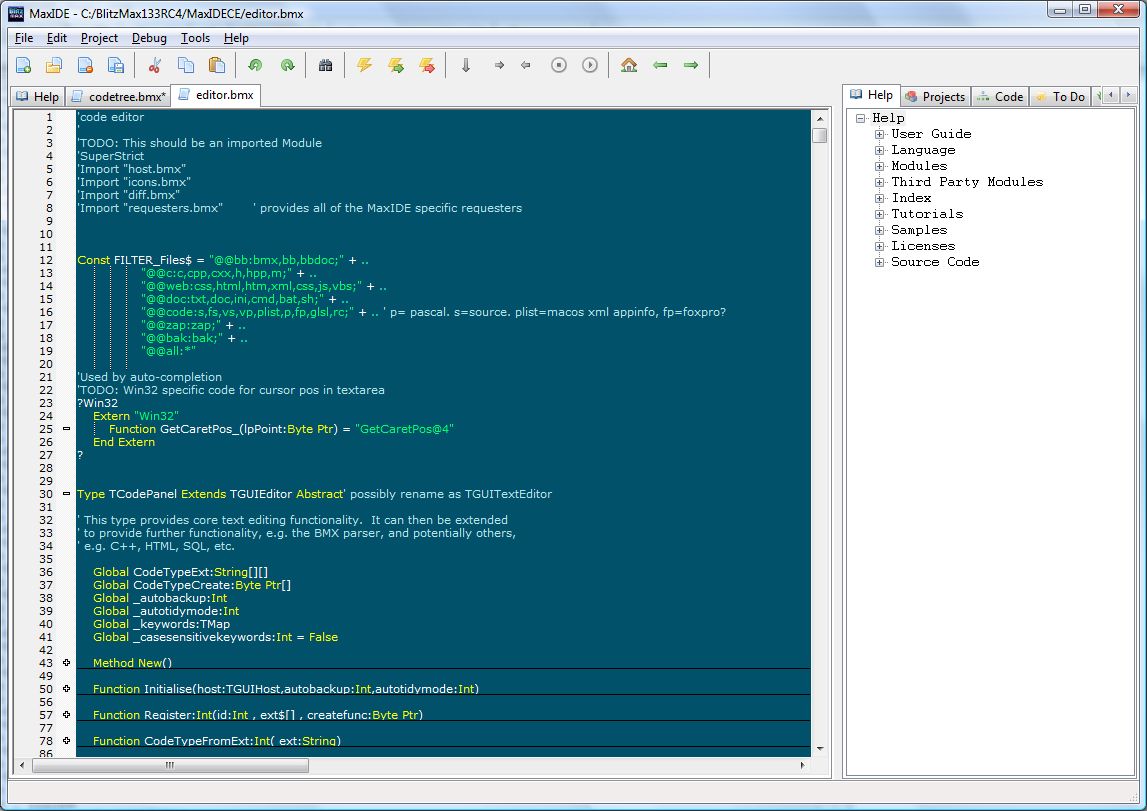1147x811 pixels.
Task: Expand the Tutorials tree node
Action: pos(880,214)
